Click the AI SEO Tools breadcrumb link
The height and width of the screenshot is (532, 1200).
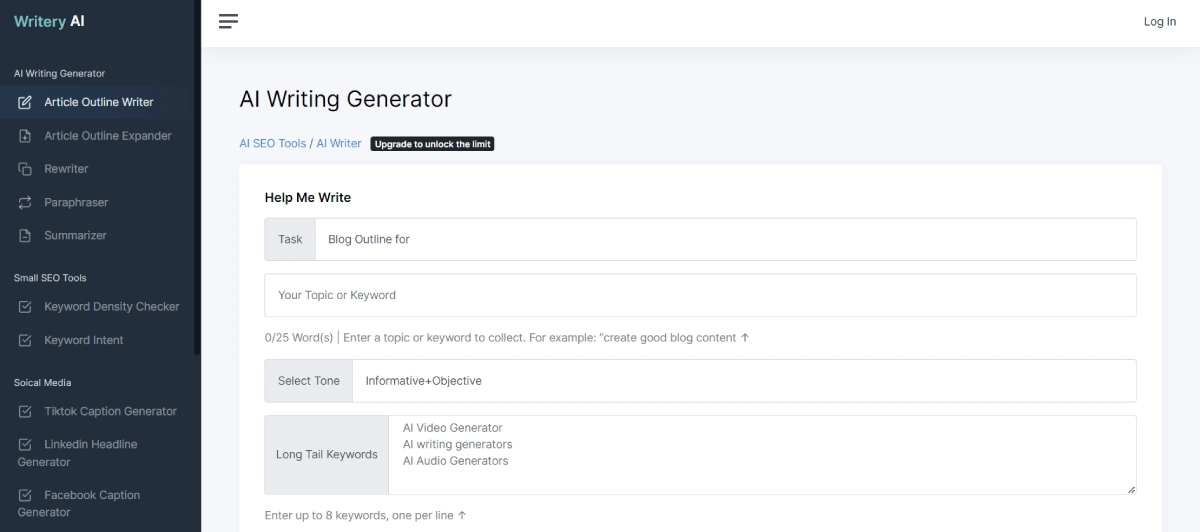272,144
